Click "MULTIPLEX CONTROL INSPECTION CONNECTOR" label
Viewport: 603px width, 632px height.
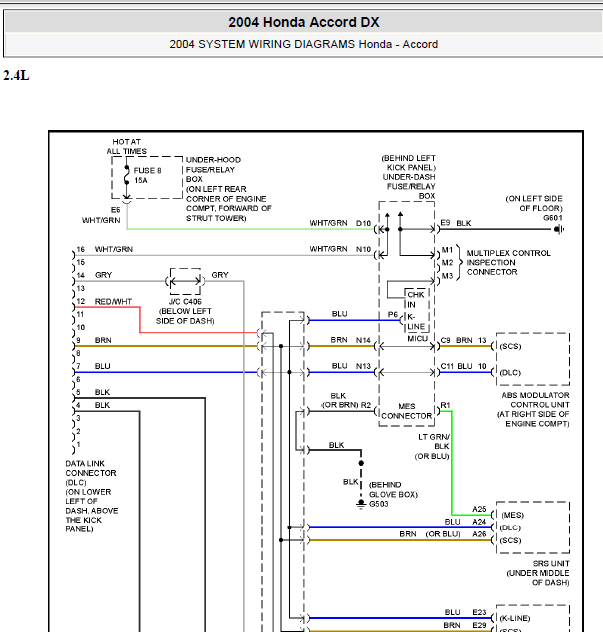point(508,262)
